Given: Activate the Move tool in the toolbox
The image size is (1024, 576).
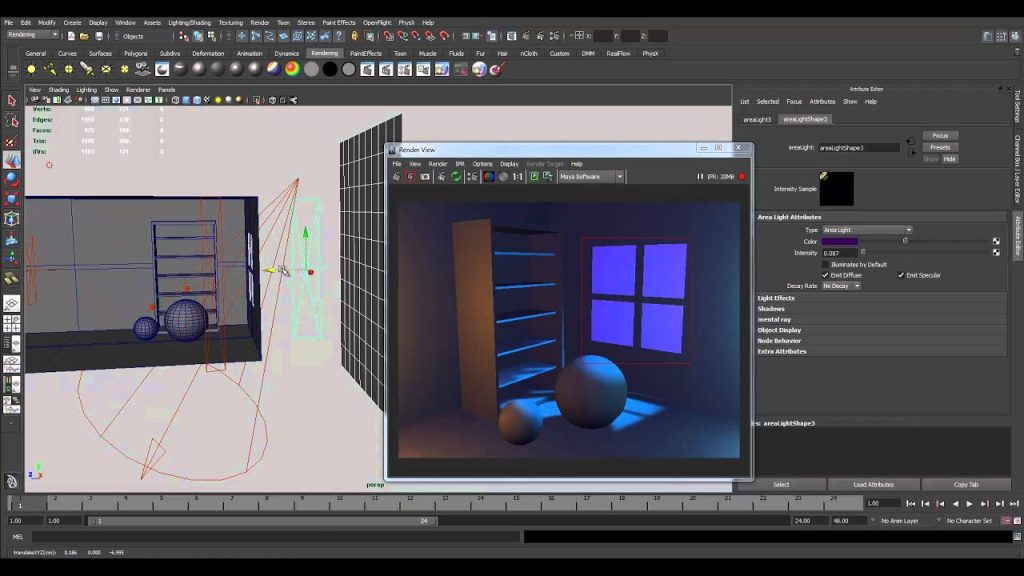Looking at the screenshot, I should pos(12,160).
